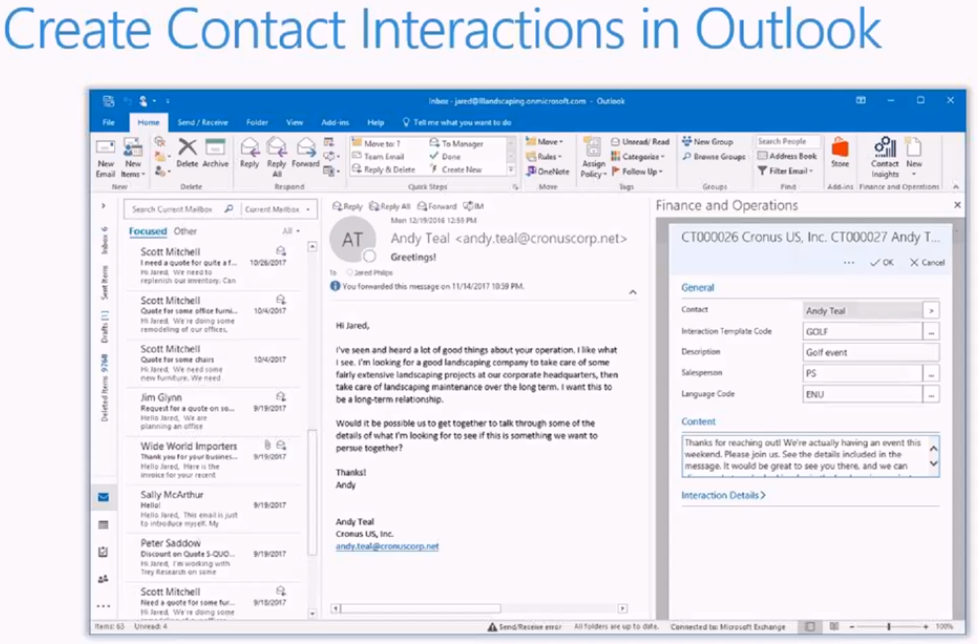Click New Group in ribbon

coord(707,142)
